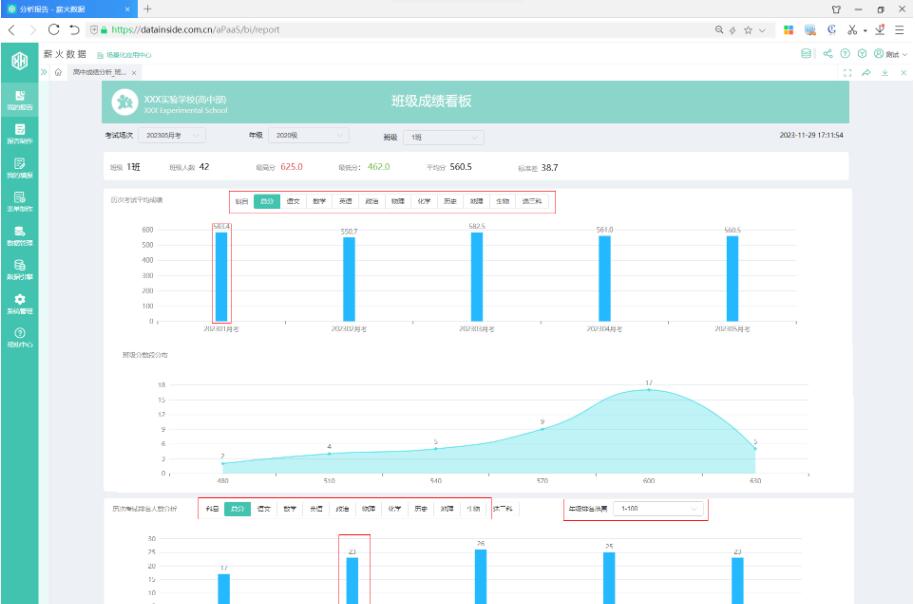Open the first sidebar item, 我的报告
This screenshot has width=915, height=604.
click(x=20, y=100)
